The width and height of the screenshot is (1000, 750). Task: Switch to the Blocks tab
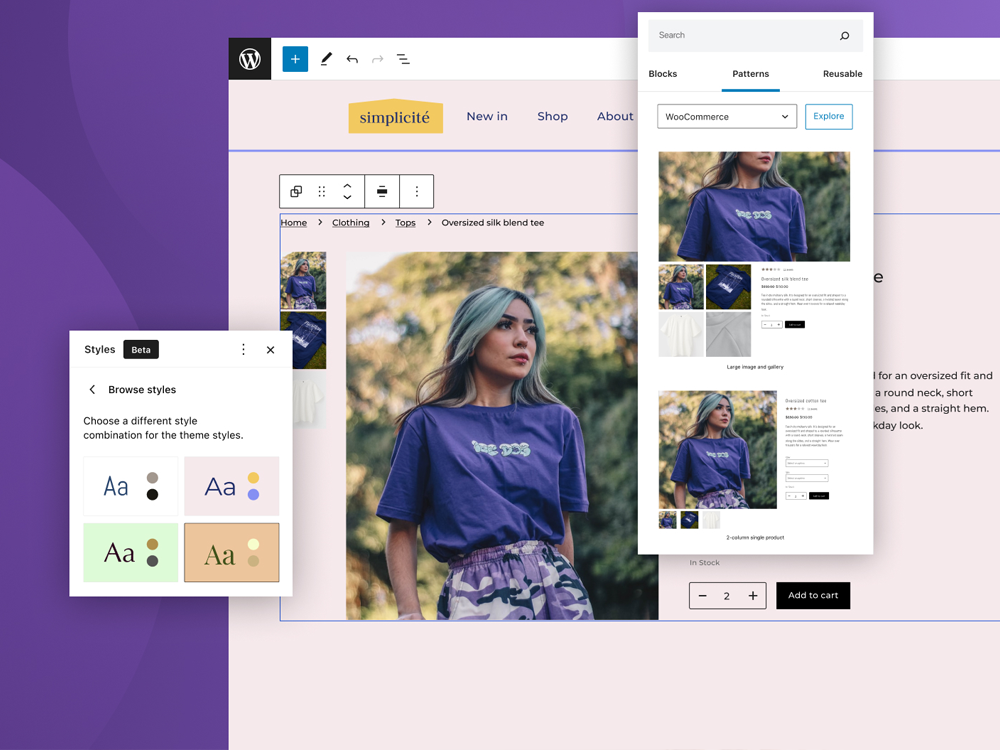[x=663, y=74]
